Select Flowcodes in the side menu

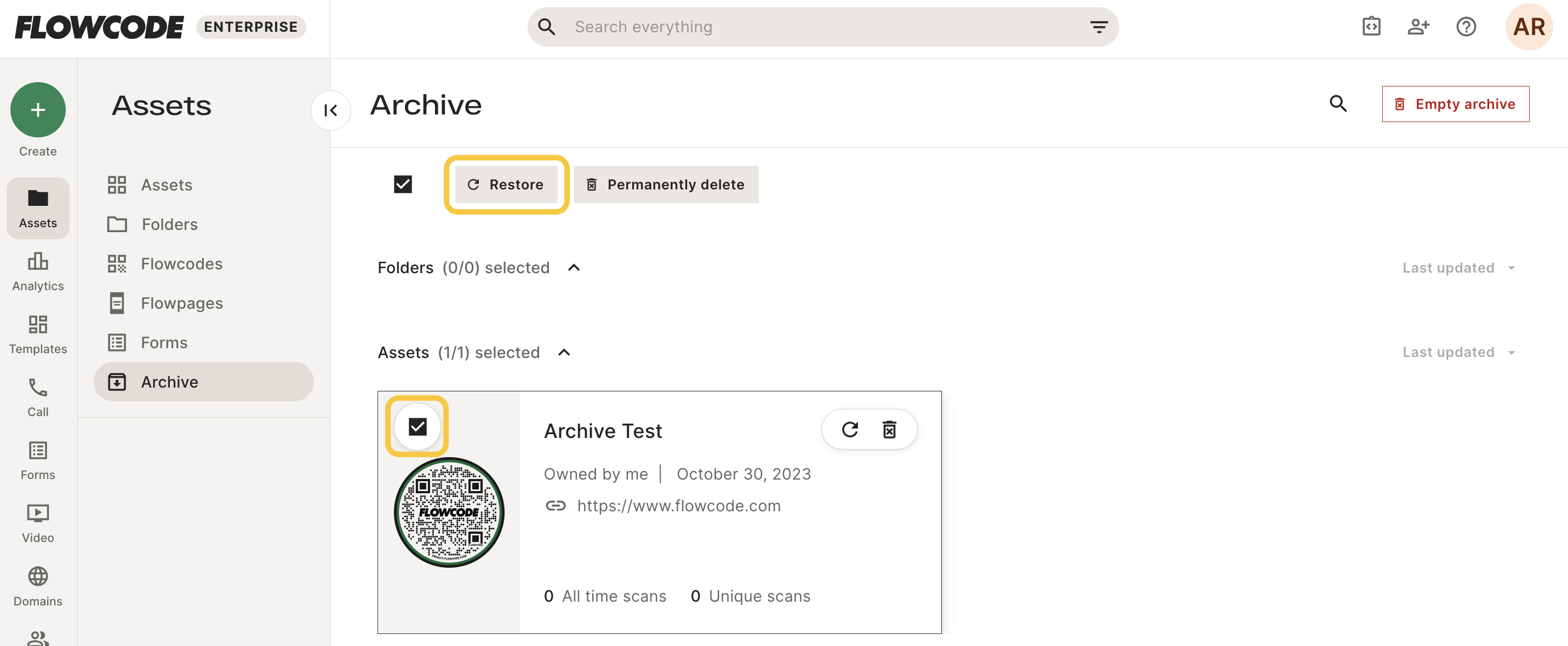coord(203,263)
